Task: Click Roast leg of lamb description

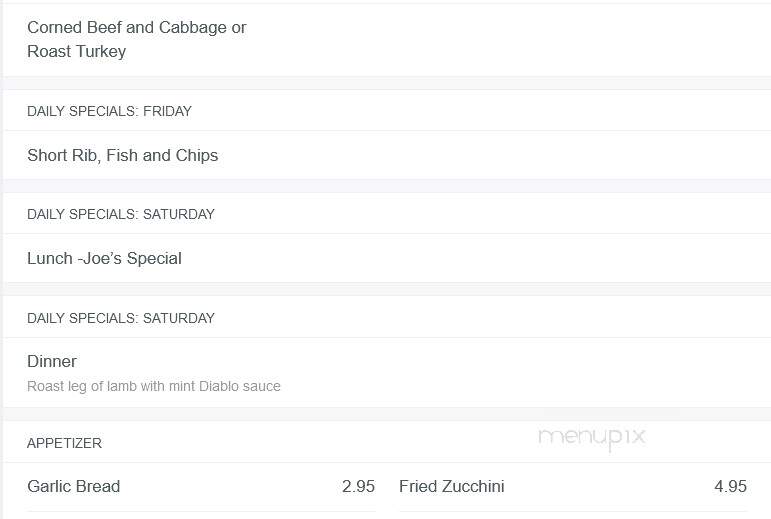Action: click(x=154, y=386)
